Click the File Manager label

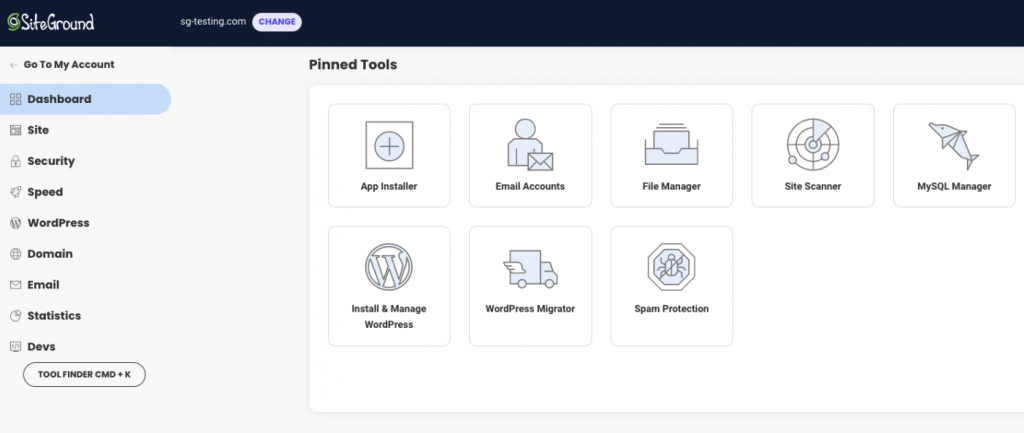coord(671,187)
